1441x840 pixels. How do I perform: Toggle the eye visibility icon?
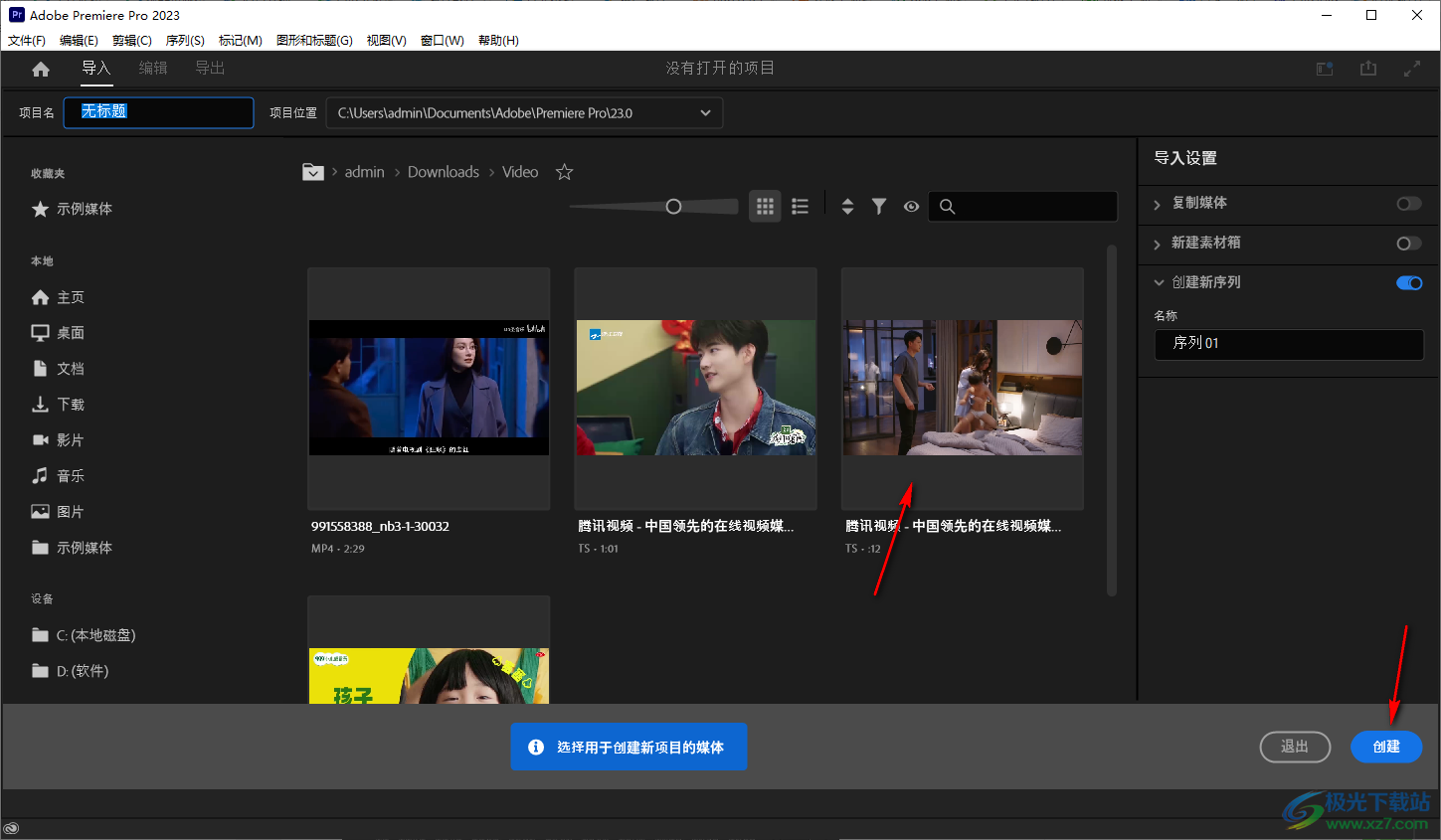pos(911,206)
